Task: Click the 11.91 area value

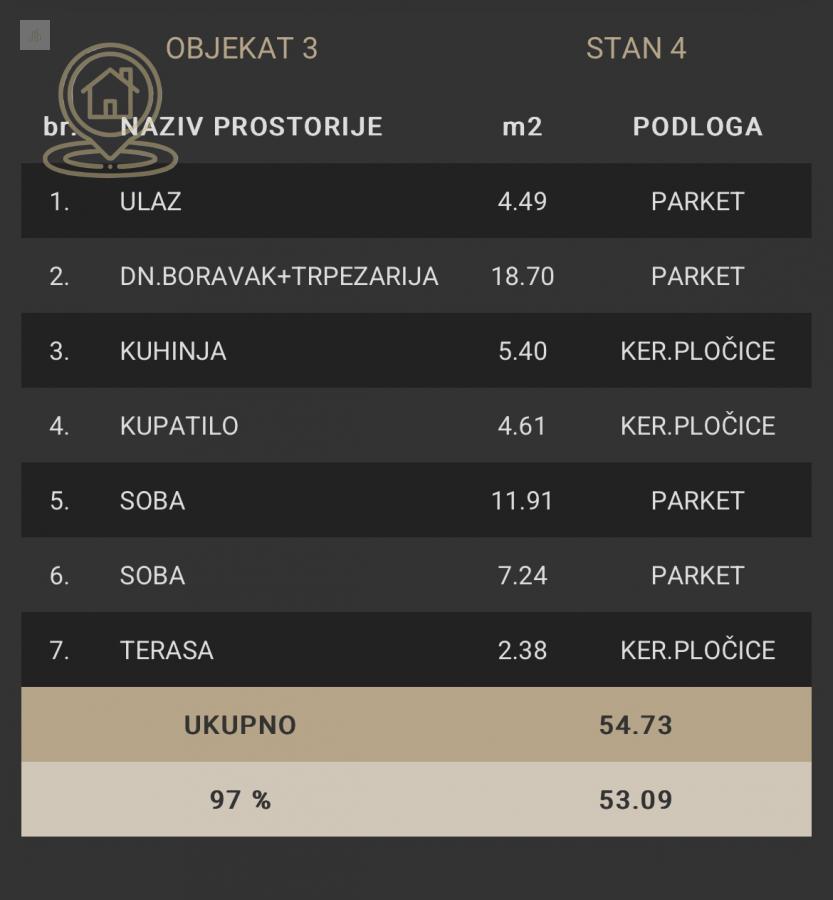Action: (x=522, y=500)
